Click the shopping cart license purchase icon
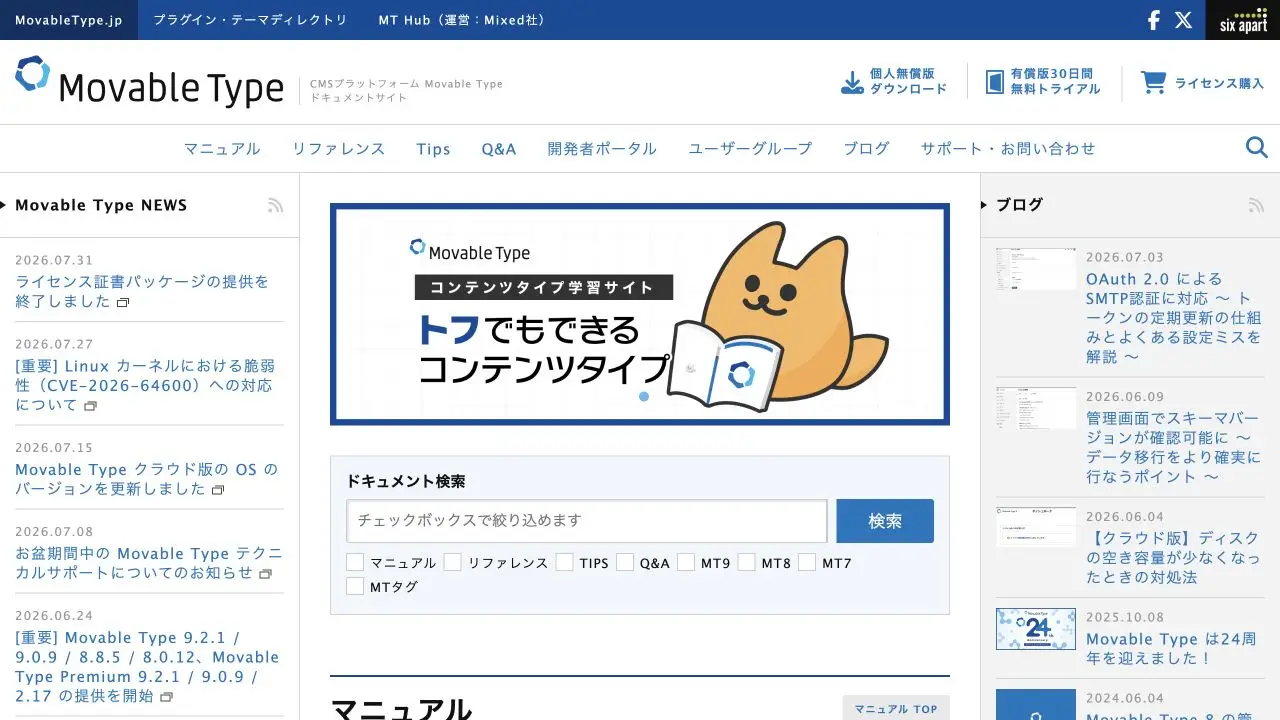 [1154, 82]
